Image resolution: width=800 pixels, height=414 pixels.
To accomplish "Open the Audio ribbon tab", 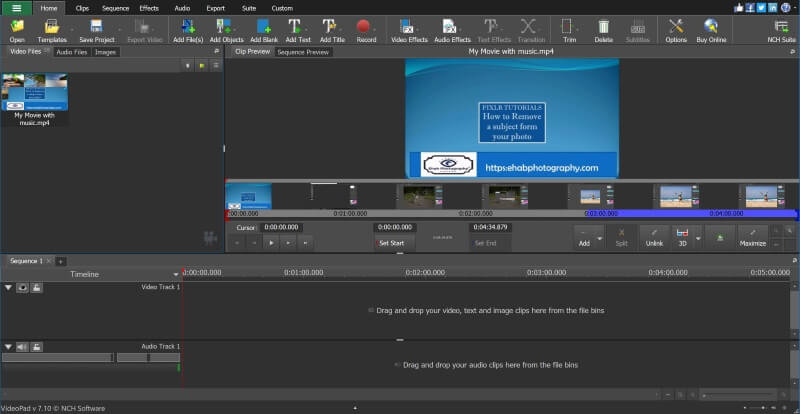I will (182, 8).
